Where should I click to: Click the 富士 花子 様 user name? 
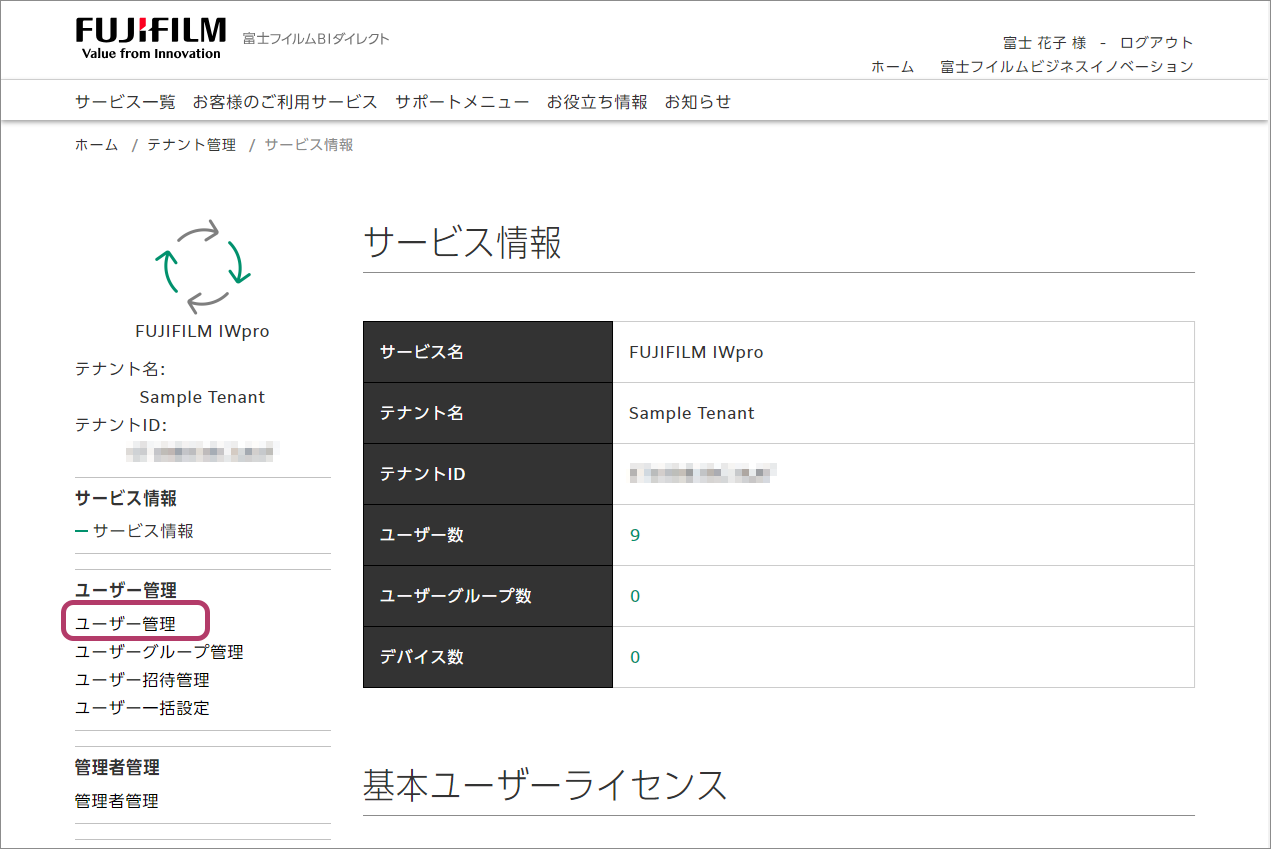(1044, 43)
